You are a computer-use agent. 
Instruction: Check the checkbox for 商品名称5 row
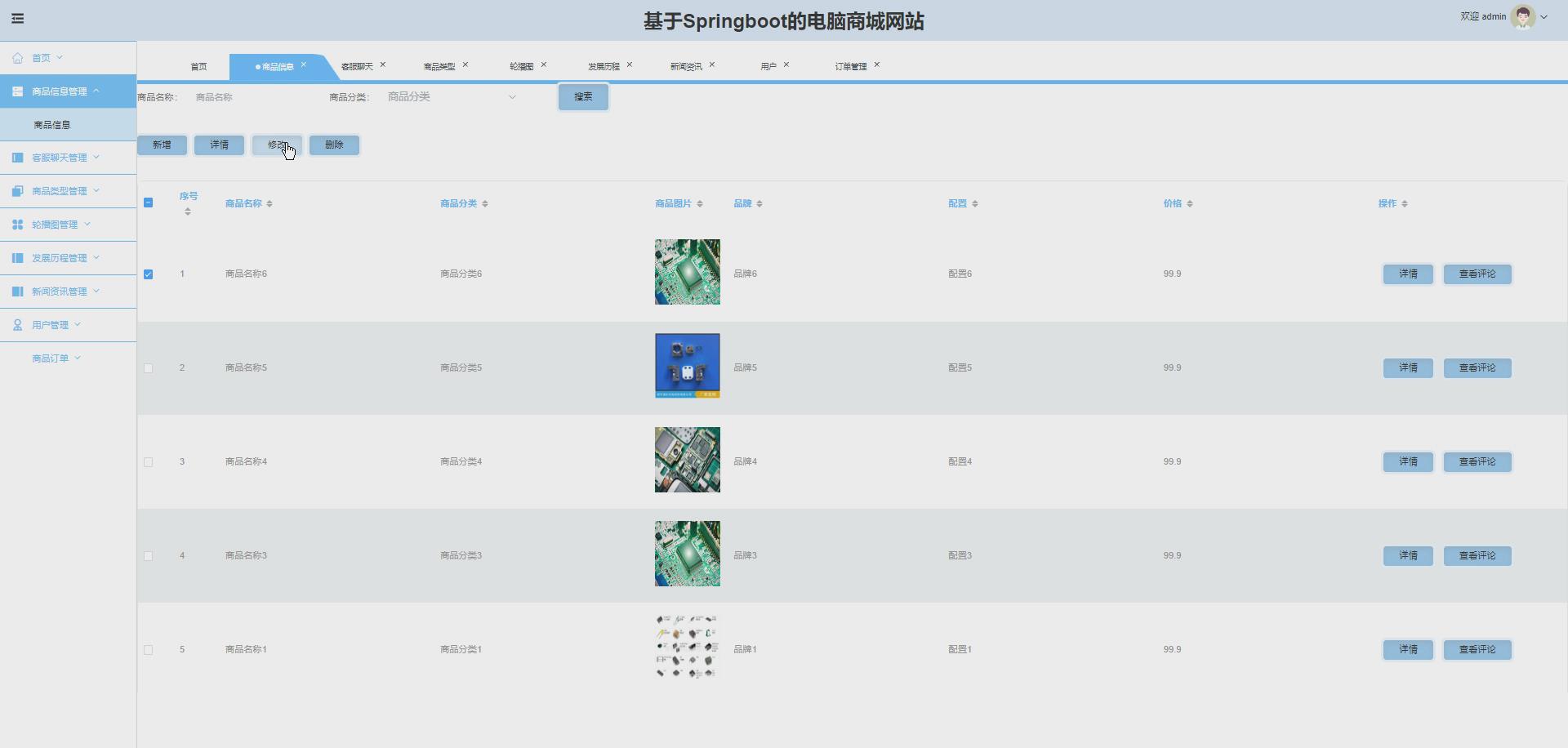[148, 368]
